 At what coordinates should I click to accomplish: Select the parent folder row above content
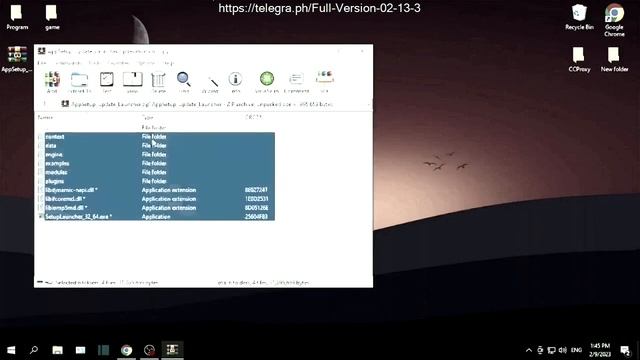155,127
